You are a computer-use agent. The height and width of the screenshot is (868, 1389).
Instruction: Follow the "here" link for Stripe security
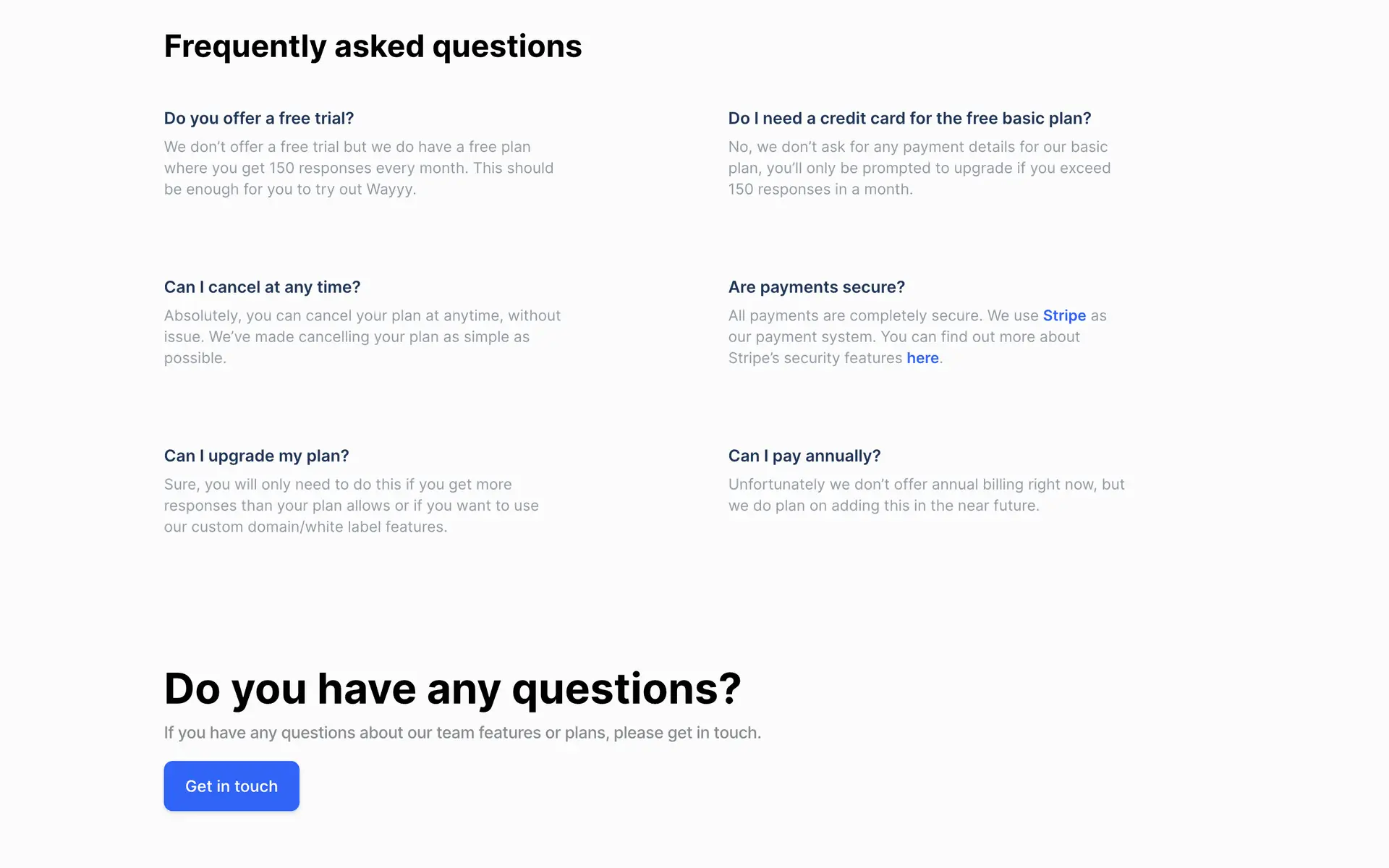(922, 358)
